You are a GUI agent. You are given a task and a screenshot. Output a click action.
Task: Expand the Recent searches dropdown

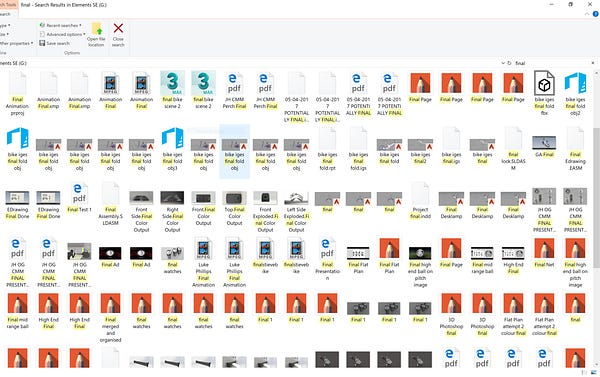point(61,25)
